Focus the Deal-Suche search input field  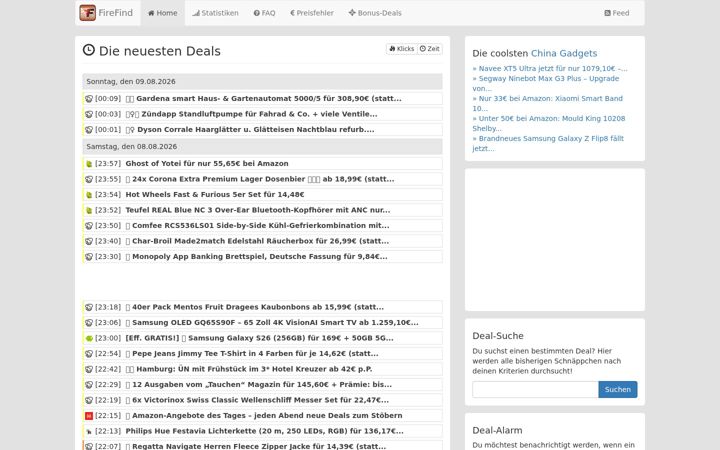(535, 389)
